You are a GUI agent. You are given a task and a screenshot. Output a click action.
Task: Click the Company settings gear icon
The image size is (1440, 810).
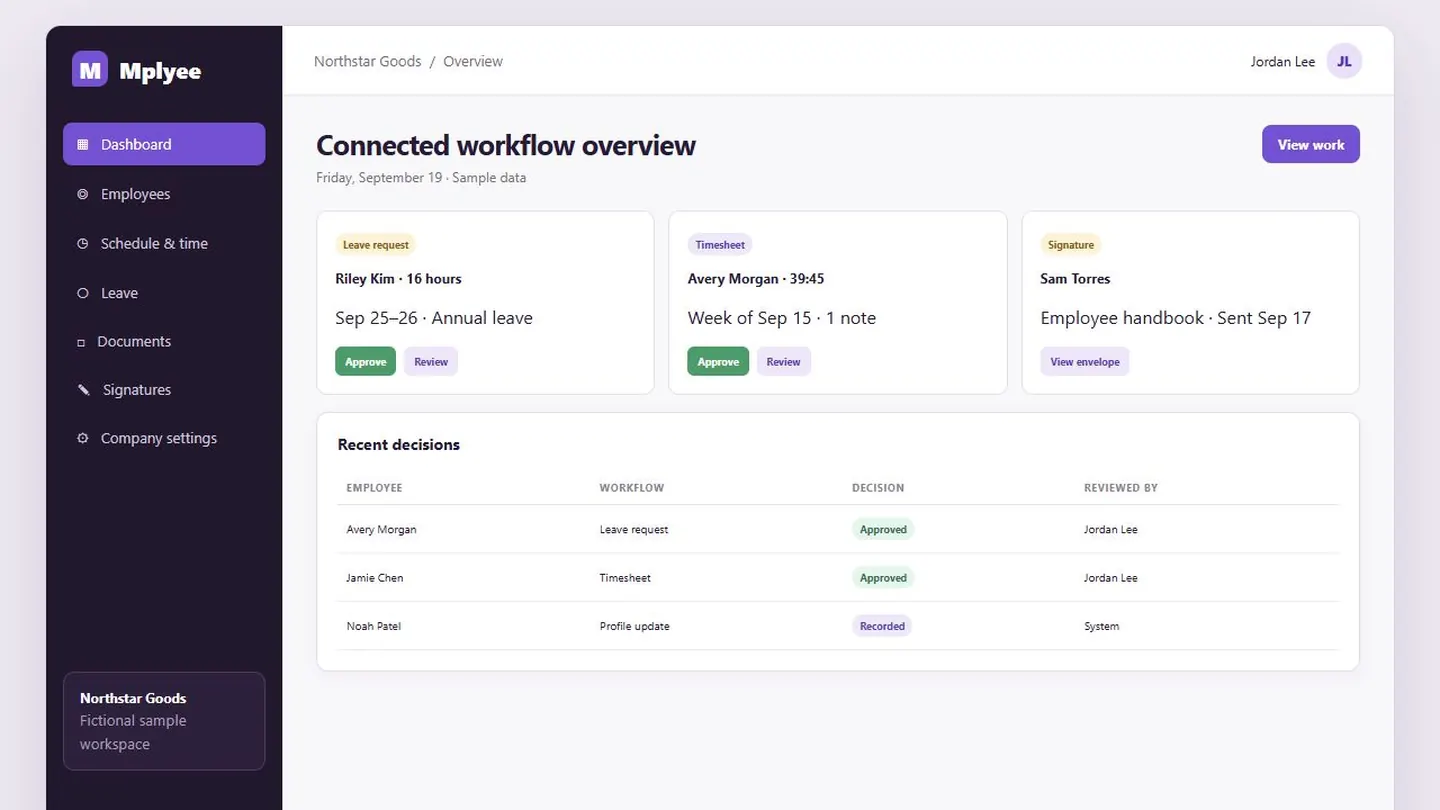[83, 438]
